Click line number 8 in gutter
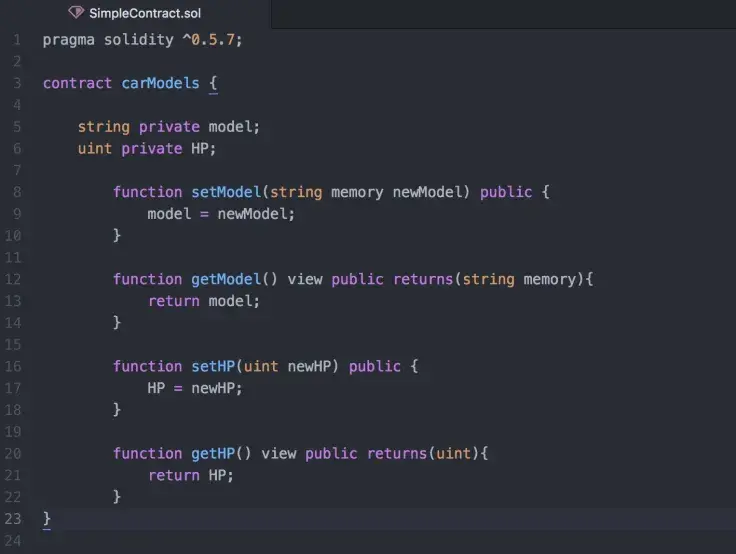This screenshot has height=554, width=736. (x=17, y=192)
